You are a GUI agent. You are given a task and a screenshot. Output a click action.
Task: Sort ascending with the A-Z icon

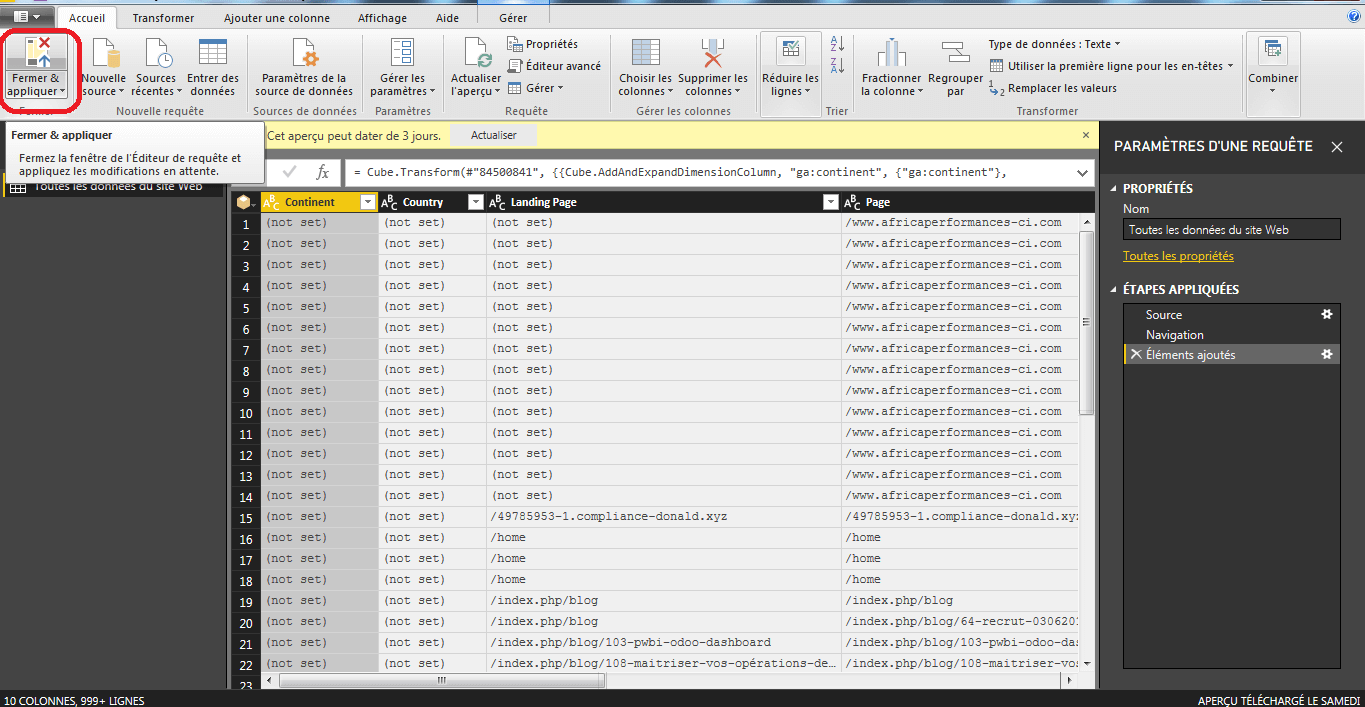(838, 44)
